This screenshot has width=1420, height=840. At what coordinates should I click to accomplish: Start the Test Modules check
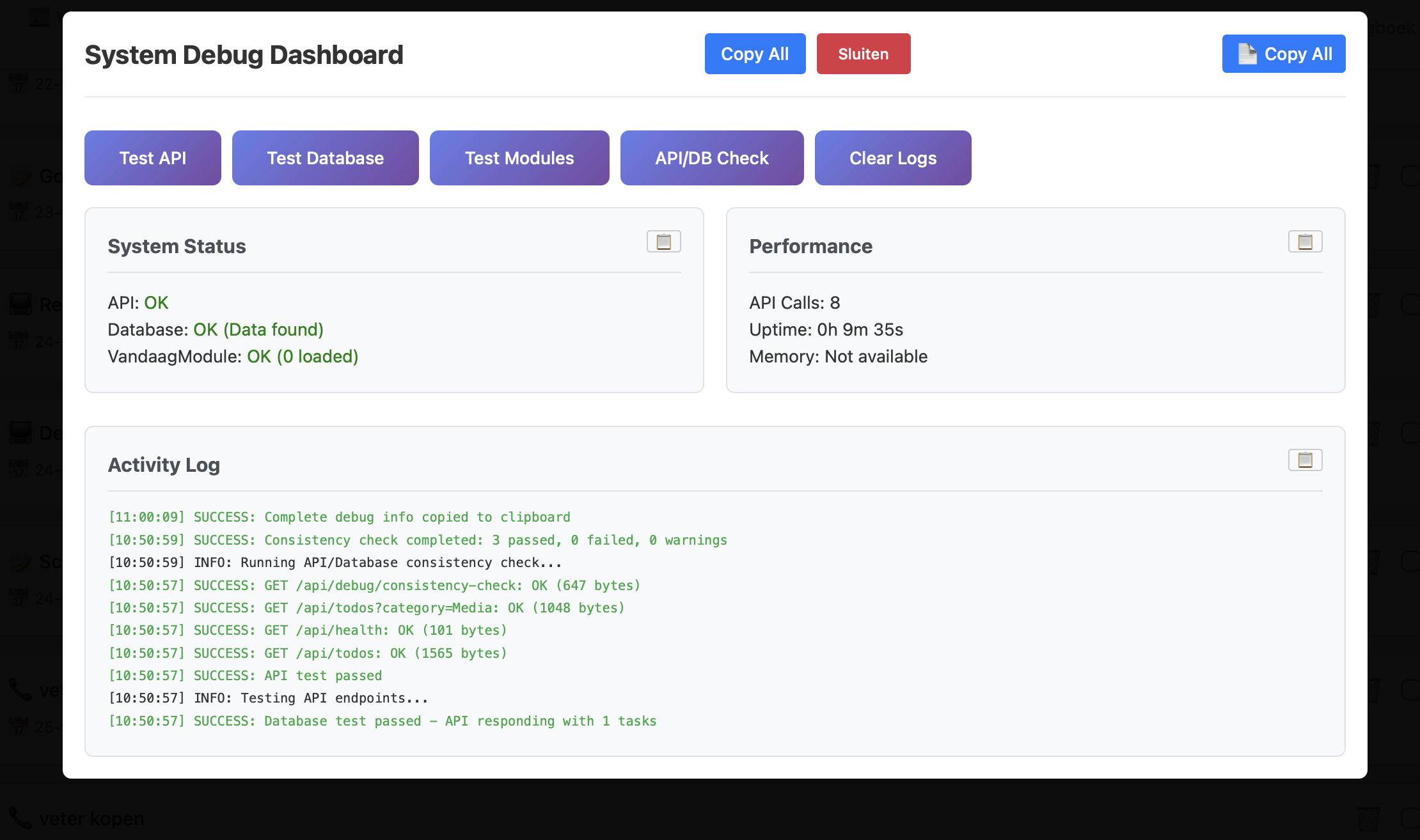pos(519,158)
